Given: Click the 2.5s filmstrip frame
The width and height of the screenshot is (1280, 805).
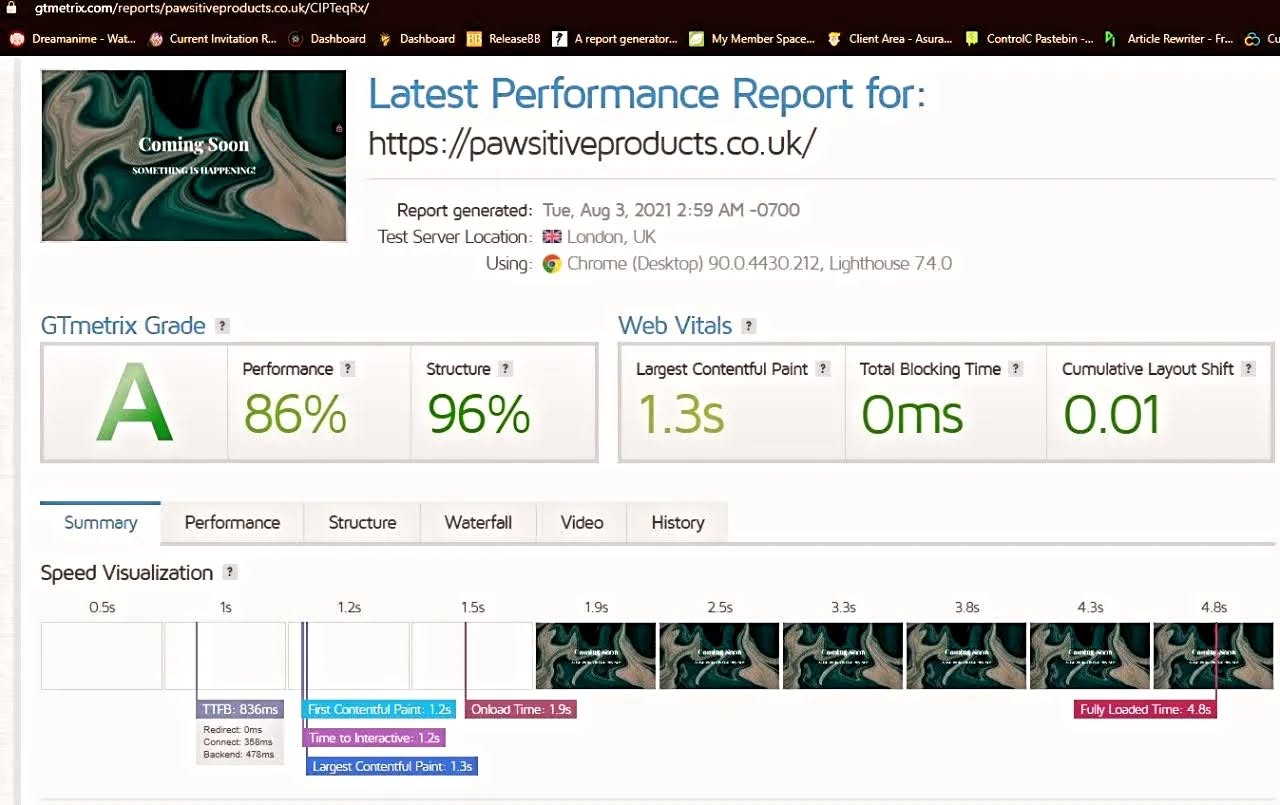Looking at the screenshot, I should [719, 655].
